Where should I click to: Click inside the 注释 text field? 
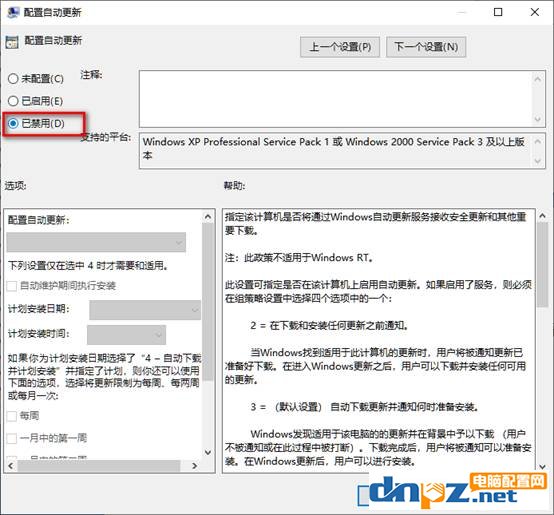click(336, 99)
